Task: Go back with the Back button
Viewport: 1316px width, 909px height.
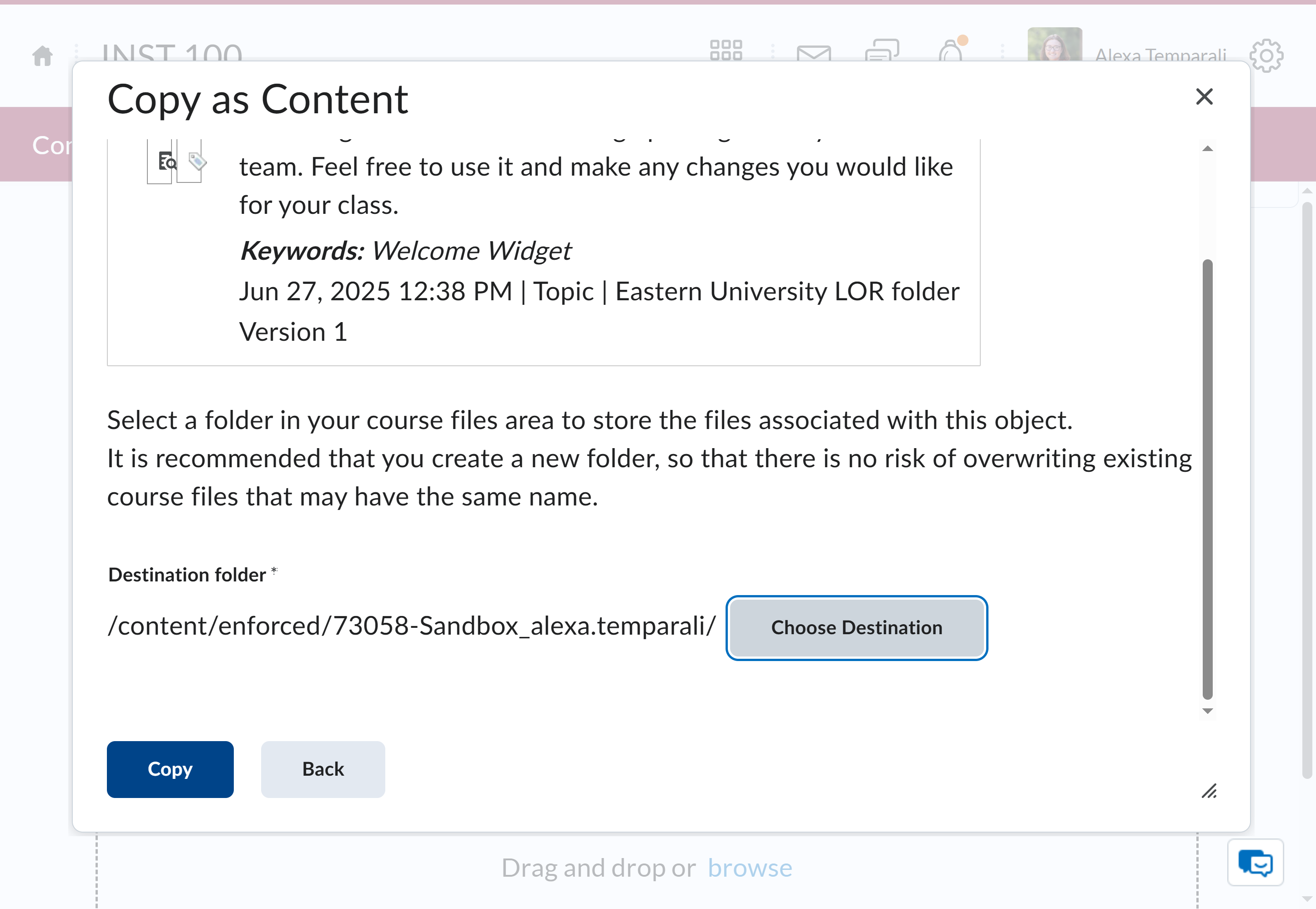Action: coord(323,769)
